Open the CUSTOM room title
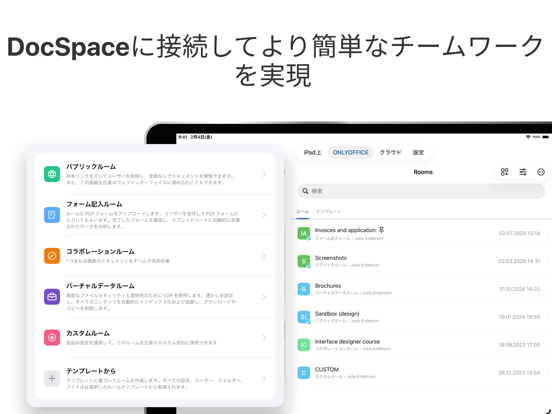552x414 pixels. point(327,369)
